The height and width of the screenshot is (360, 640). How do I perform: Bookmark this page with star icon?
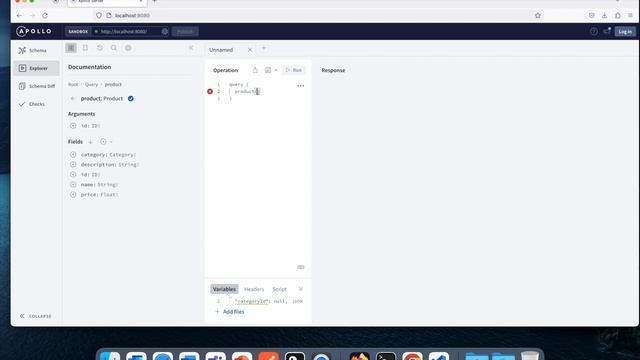[x=538, y=16]
